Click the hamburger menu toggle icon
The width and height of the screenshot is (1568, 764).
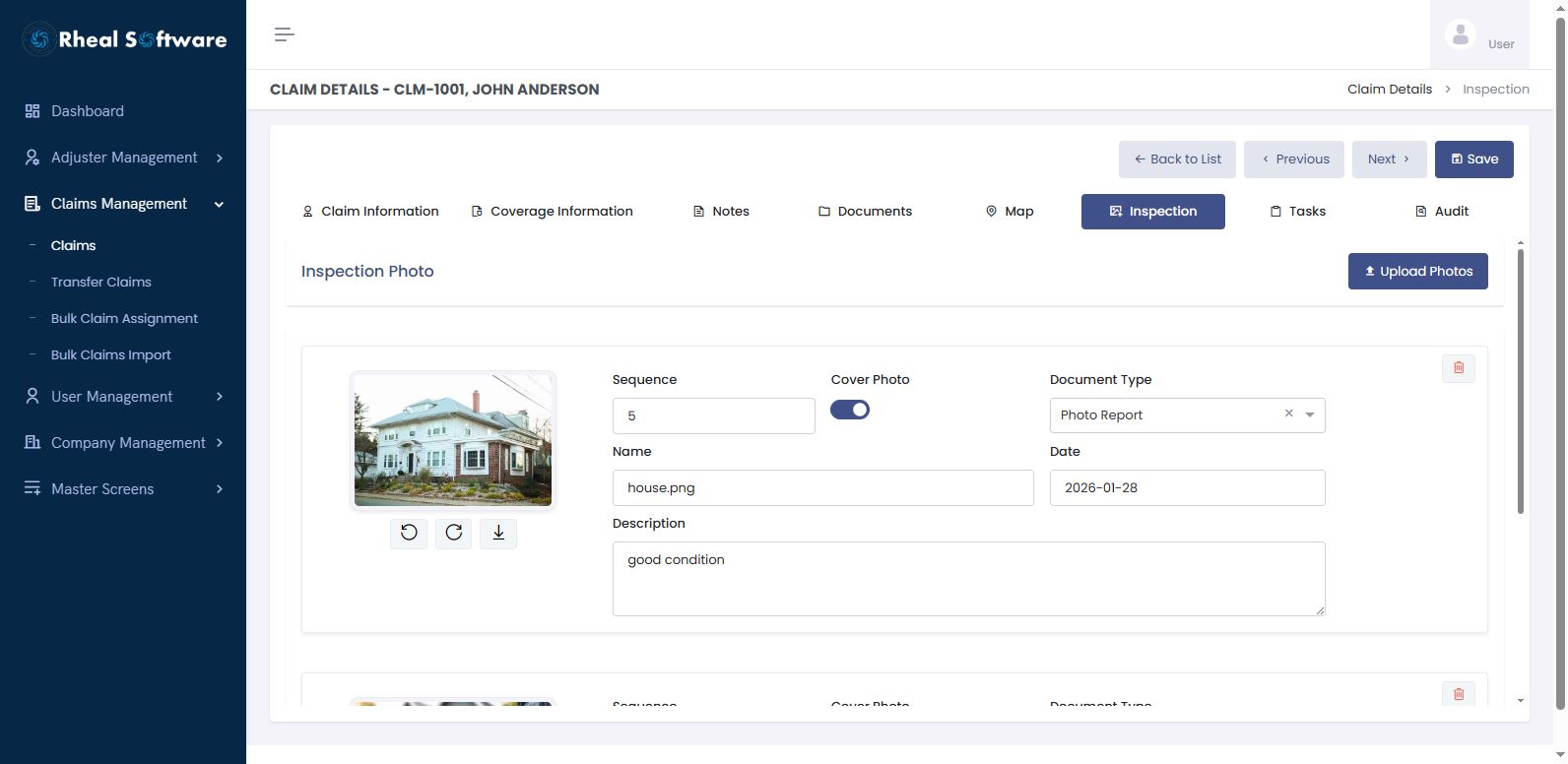[284, 34]
